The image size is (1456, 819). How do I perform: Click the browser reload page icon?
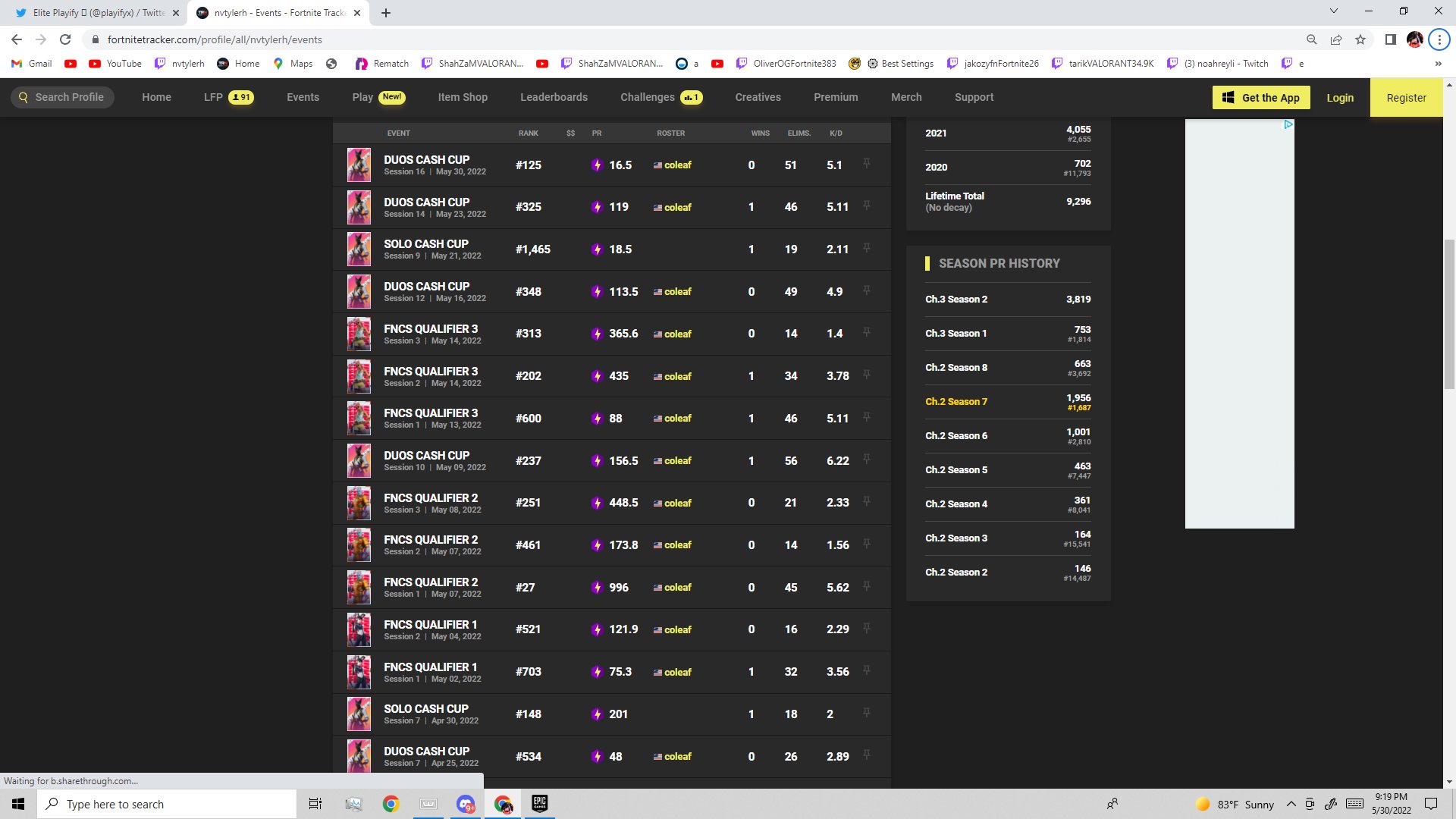[65, 39]
